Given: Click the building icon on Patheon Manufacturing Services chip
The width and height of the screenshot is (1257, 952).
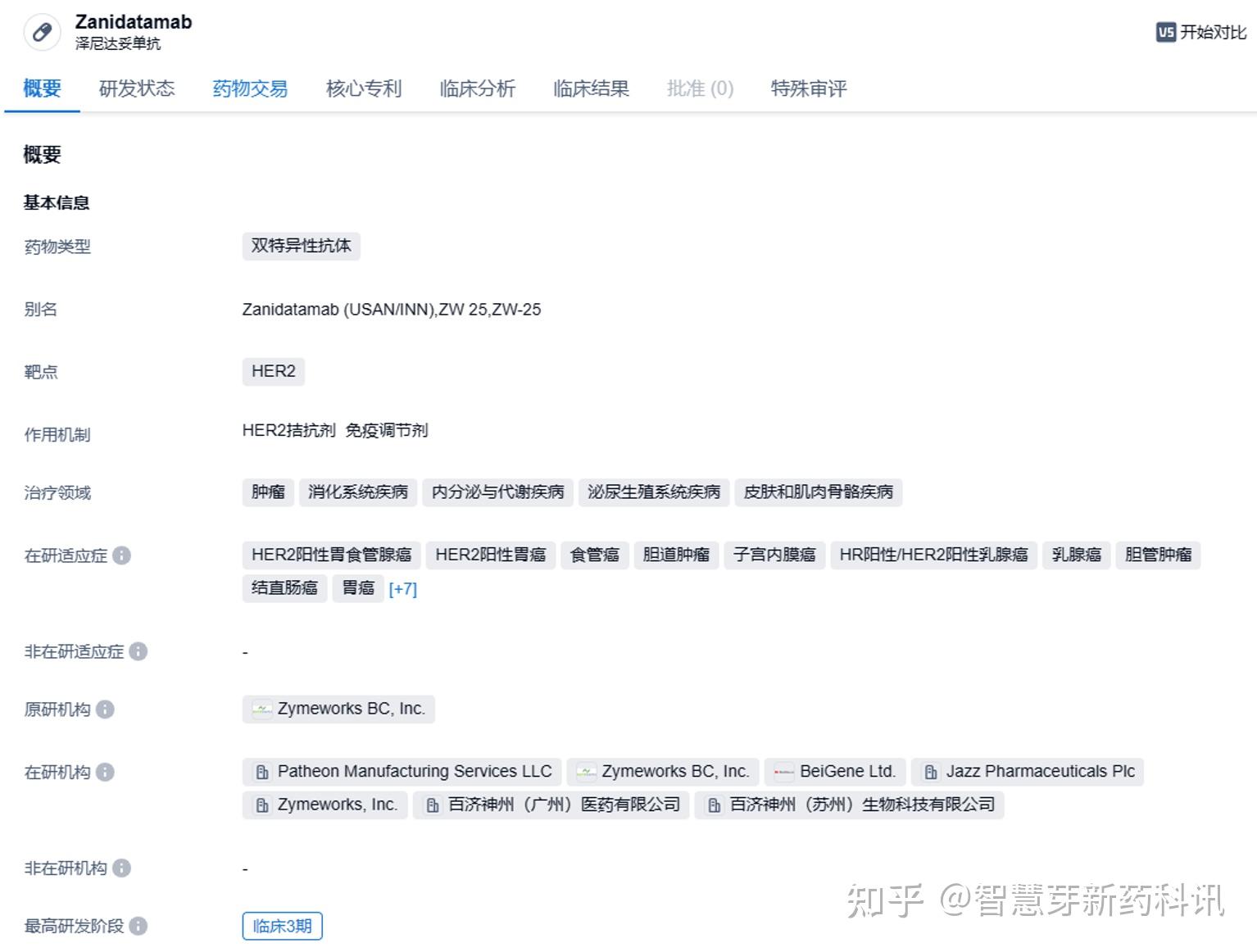Looking at the screenshot, I should [262, 771].
